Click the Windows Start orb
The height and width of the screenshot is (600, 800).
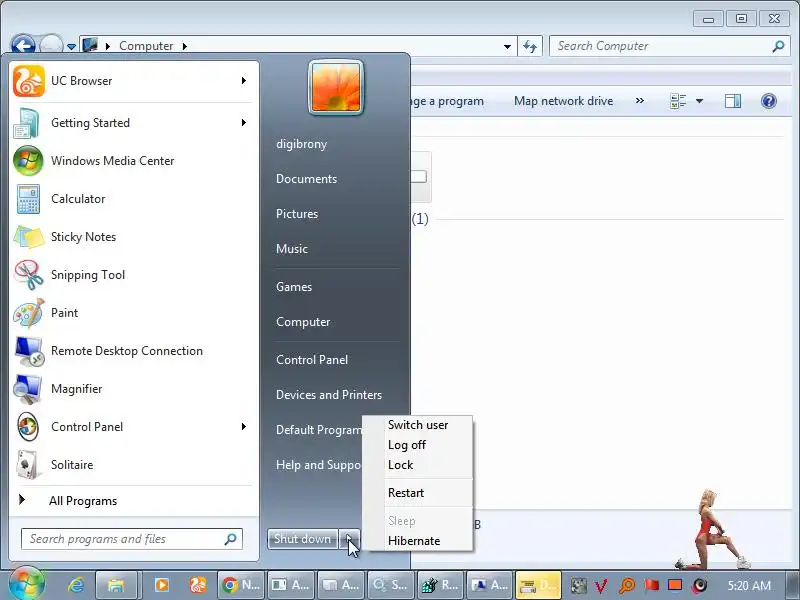(27, 584)
